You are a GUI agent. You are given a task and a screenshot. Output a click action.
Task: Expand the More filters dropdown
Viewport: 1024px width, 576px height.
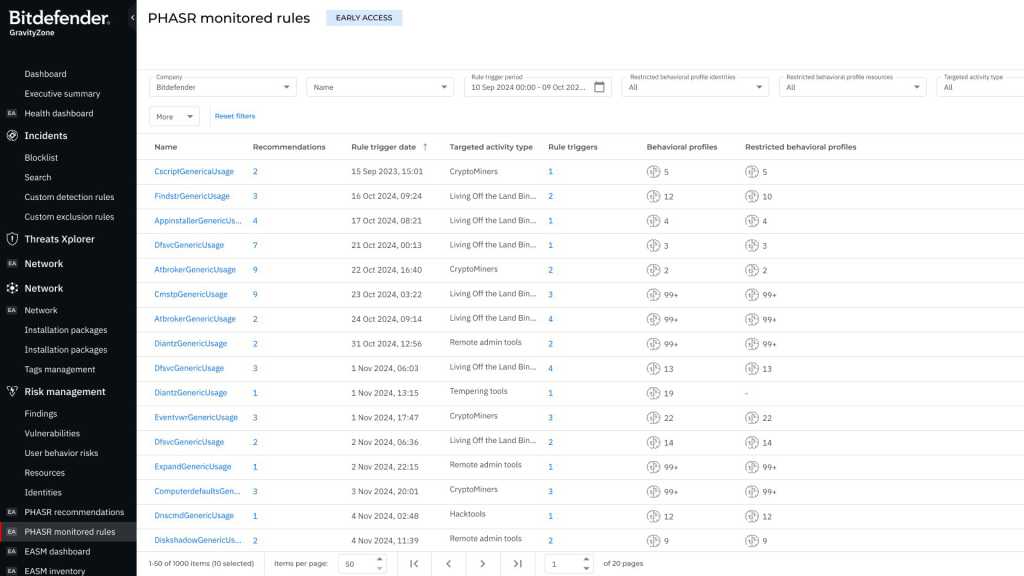pos(174,117)
